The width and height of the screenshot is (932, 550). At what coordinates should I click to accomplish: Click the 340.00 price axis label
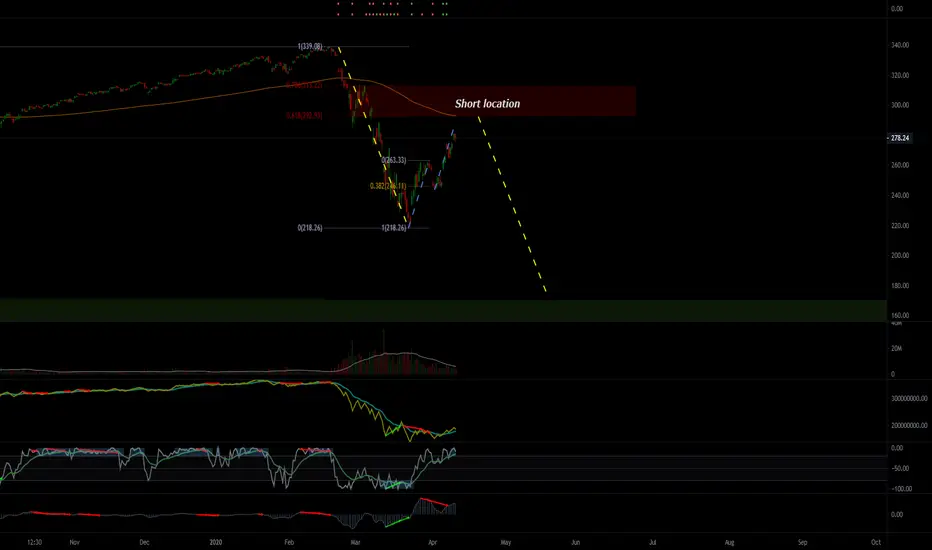coord(900,45)
